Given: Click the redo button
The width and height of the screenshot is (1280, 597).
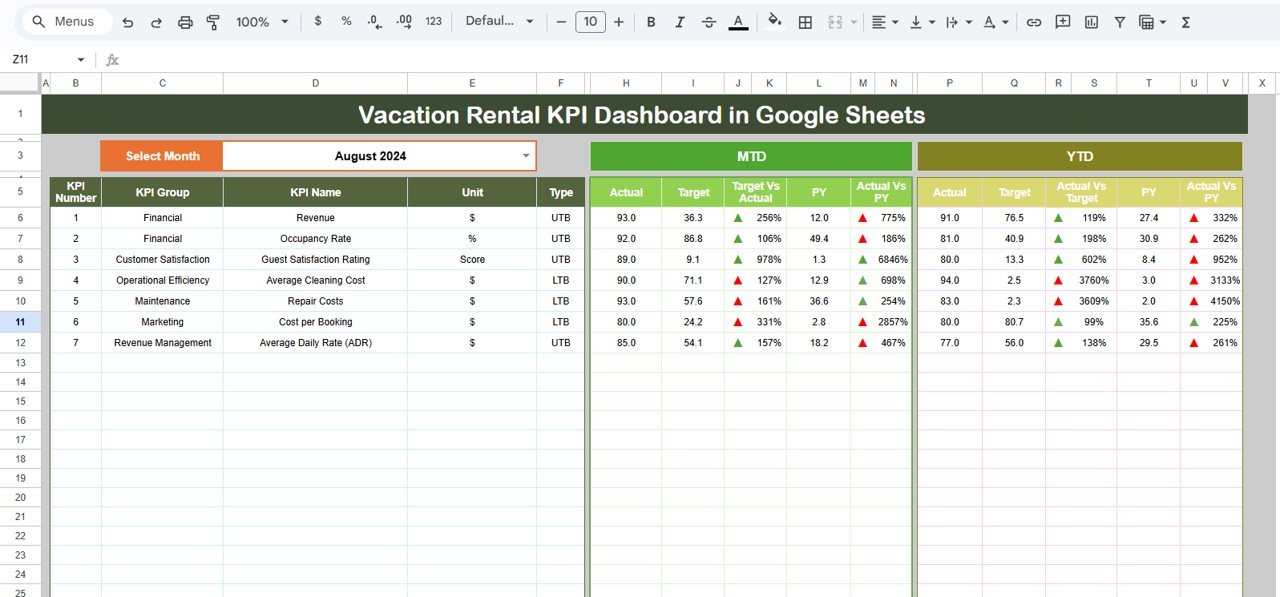Looking at the screenshot, I should click(156, 20).
